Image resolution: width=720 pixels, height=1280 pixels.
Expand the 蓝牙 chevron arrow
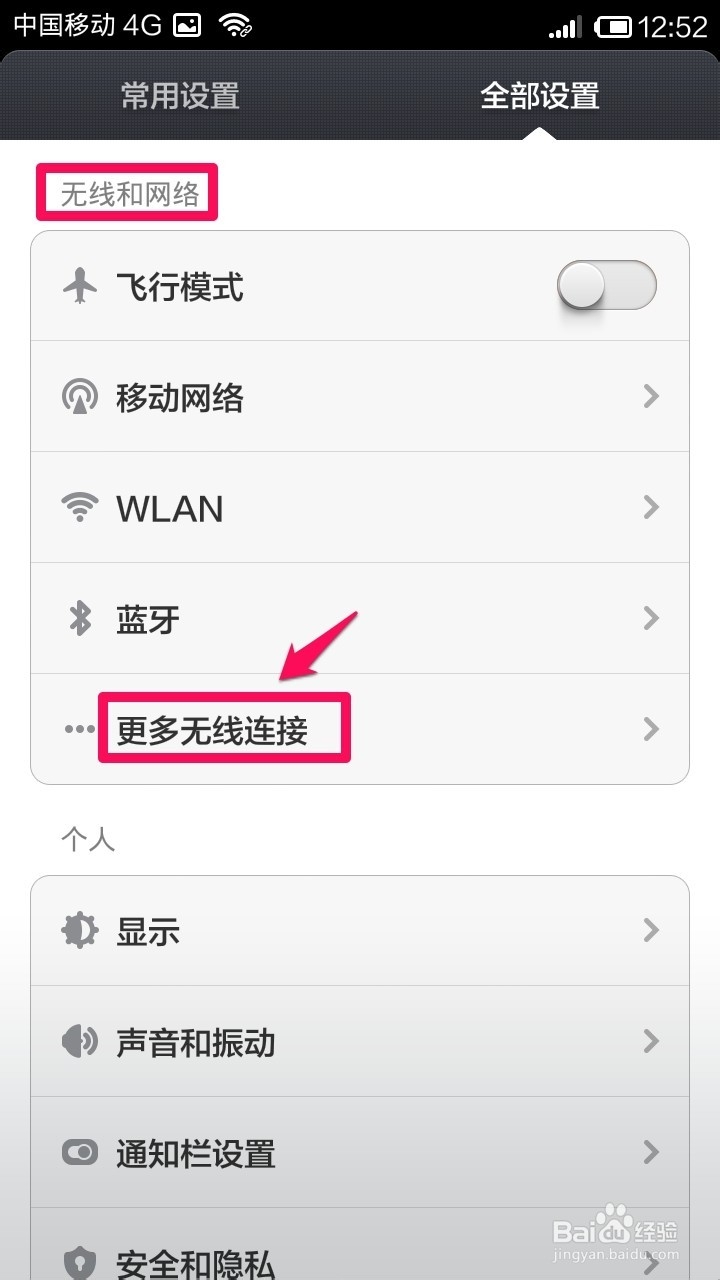click(x=651, y=619)
